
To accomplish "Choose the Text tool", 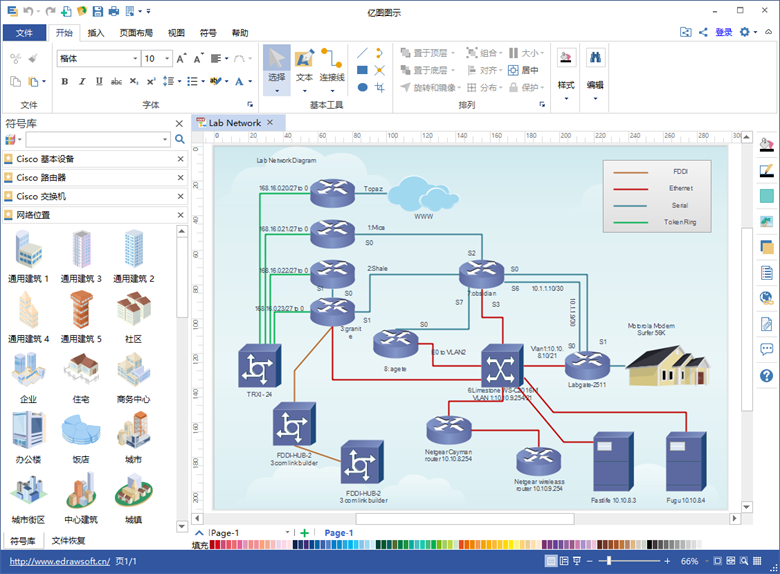I will 304,70.
